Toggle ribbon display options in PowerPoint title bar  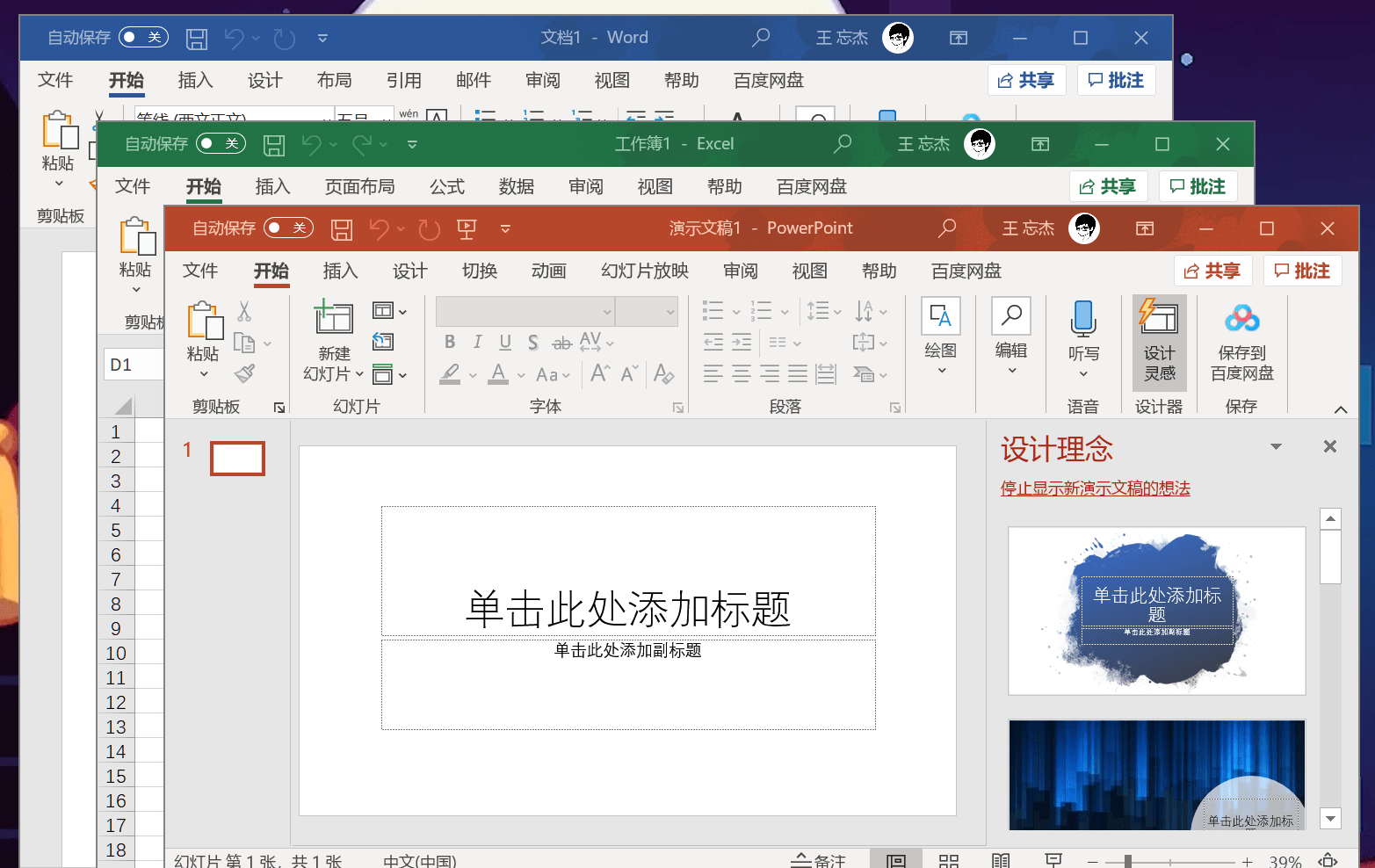pos(1145,228)
